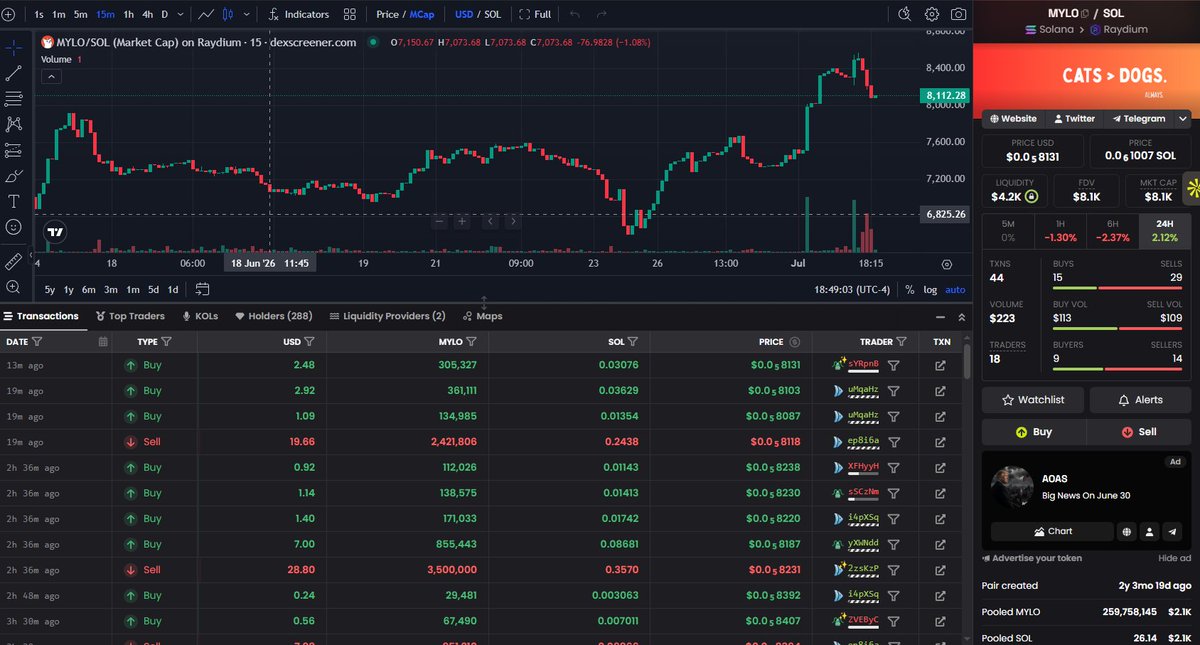
Task: Collapse the Volume indicator legend
Action: pos(50,76)
